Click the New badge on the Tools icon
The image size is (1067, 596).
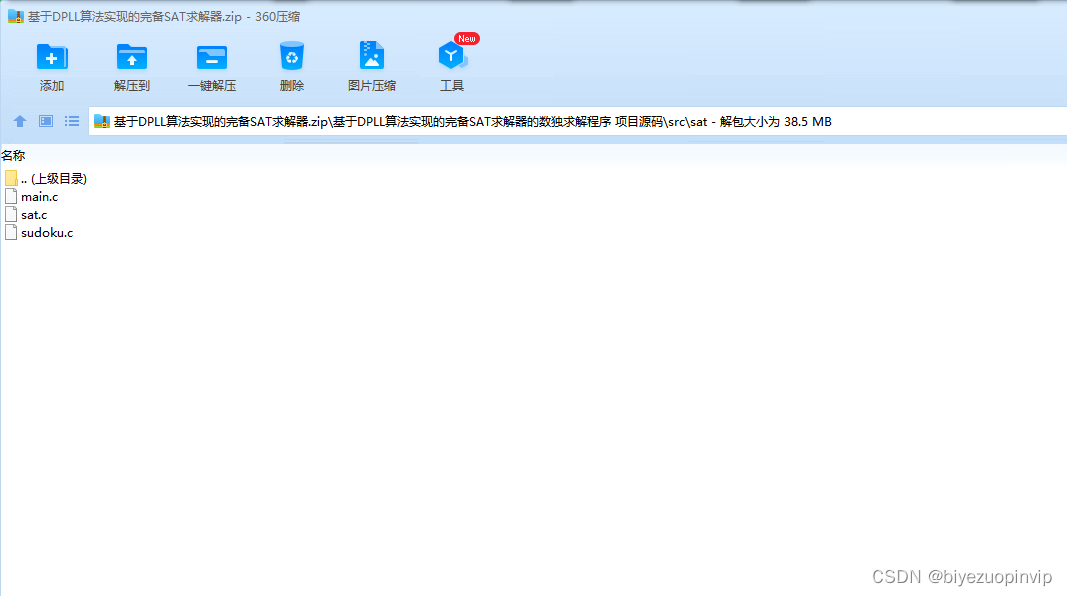[465, 38]
